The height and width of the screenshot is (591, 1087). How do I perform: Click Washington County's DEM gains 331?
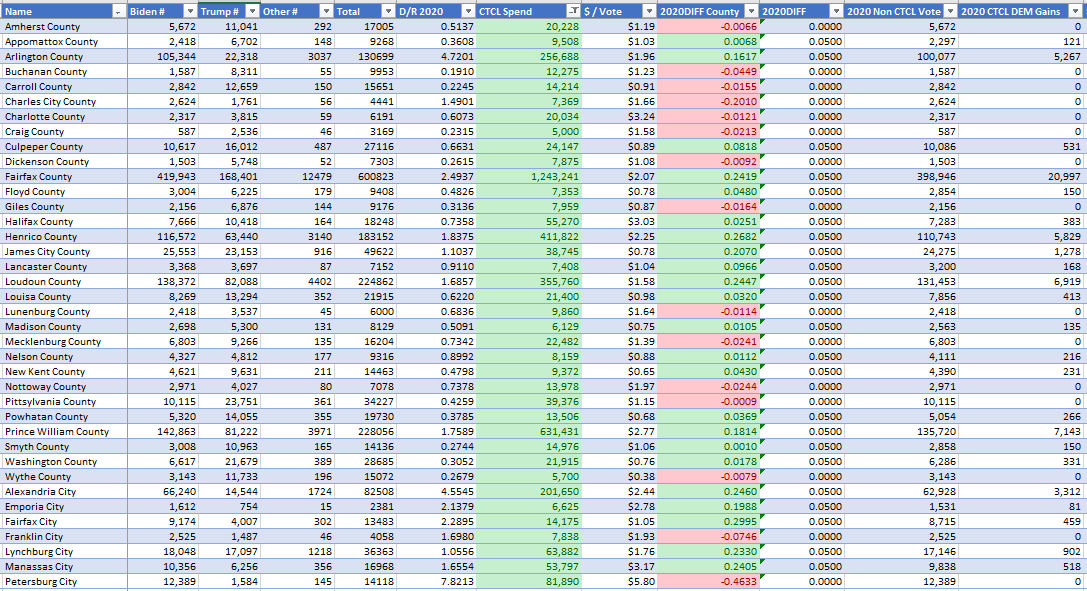(x=1021, y=462)
